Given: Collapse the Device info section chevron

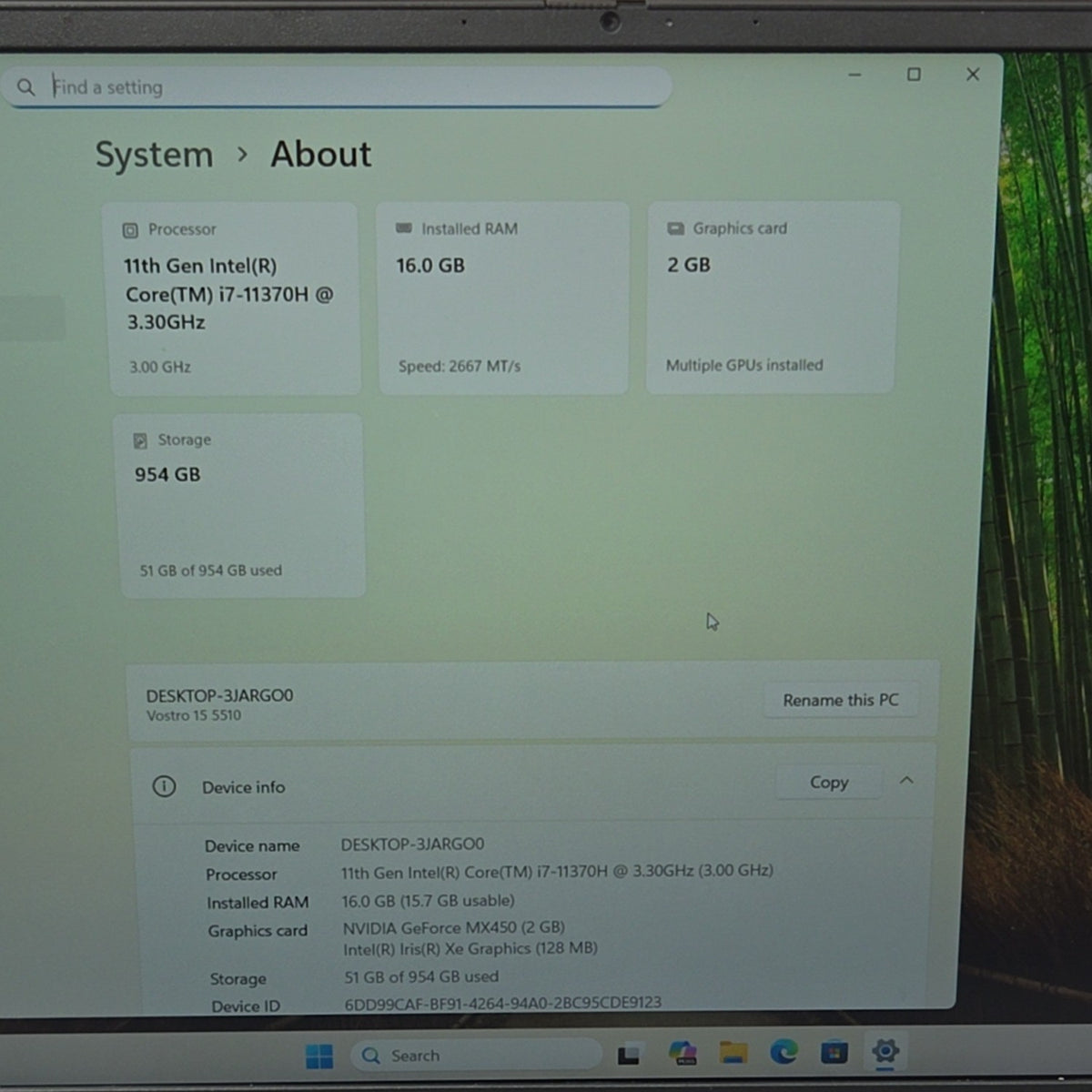Looking at the screenshot, I should click(906, 781).
